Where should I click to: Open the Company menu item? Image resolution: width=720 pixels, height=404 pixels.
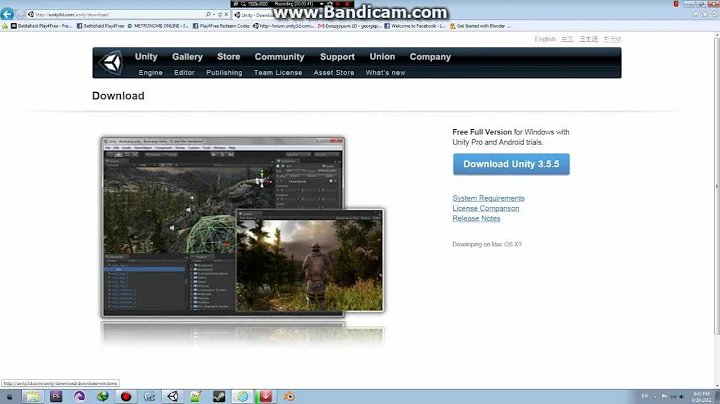pos(430,57)
